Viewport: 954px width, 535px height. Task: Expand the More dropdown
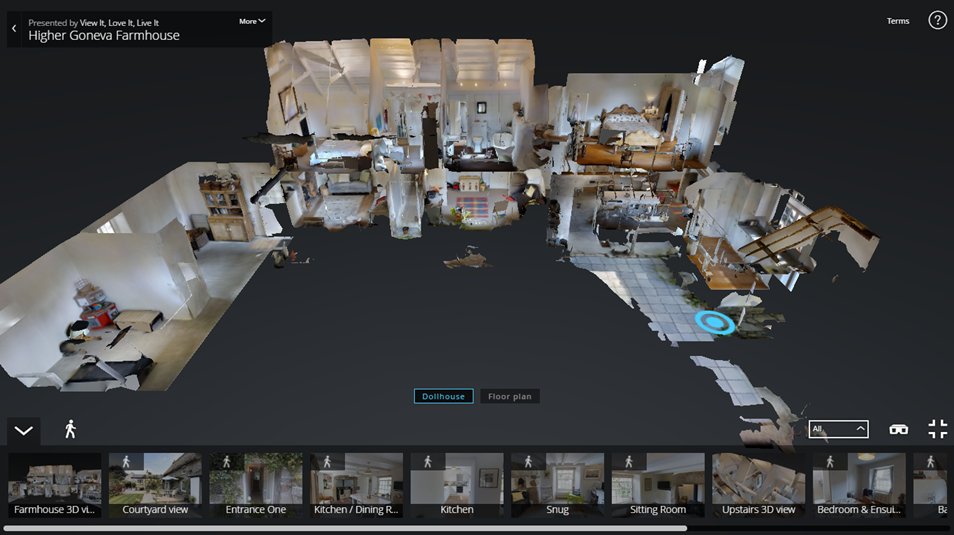coord(252,21)
